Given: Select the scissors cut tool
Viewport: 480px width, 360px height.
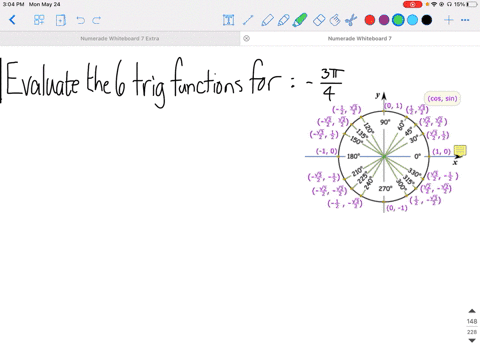Looking at the screenshot, I should click(x=351, y=20).
